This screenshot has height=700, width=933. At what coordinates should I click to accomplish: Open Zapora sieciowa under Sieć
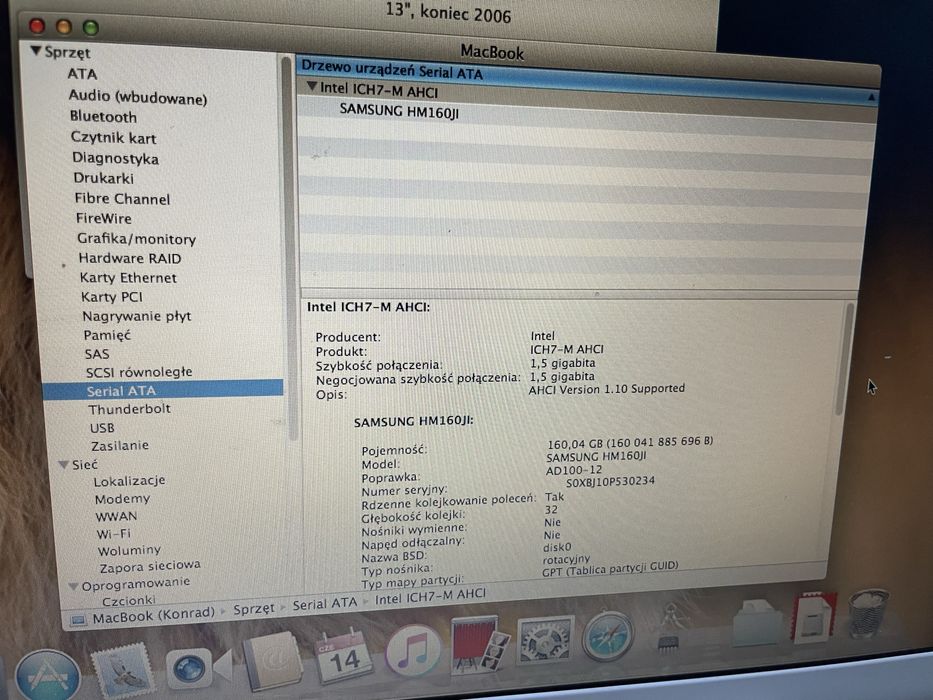pyautogui.click(x=150, y=566)
